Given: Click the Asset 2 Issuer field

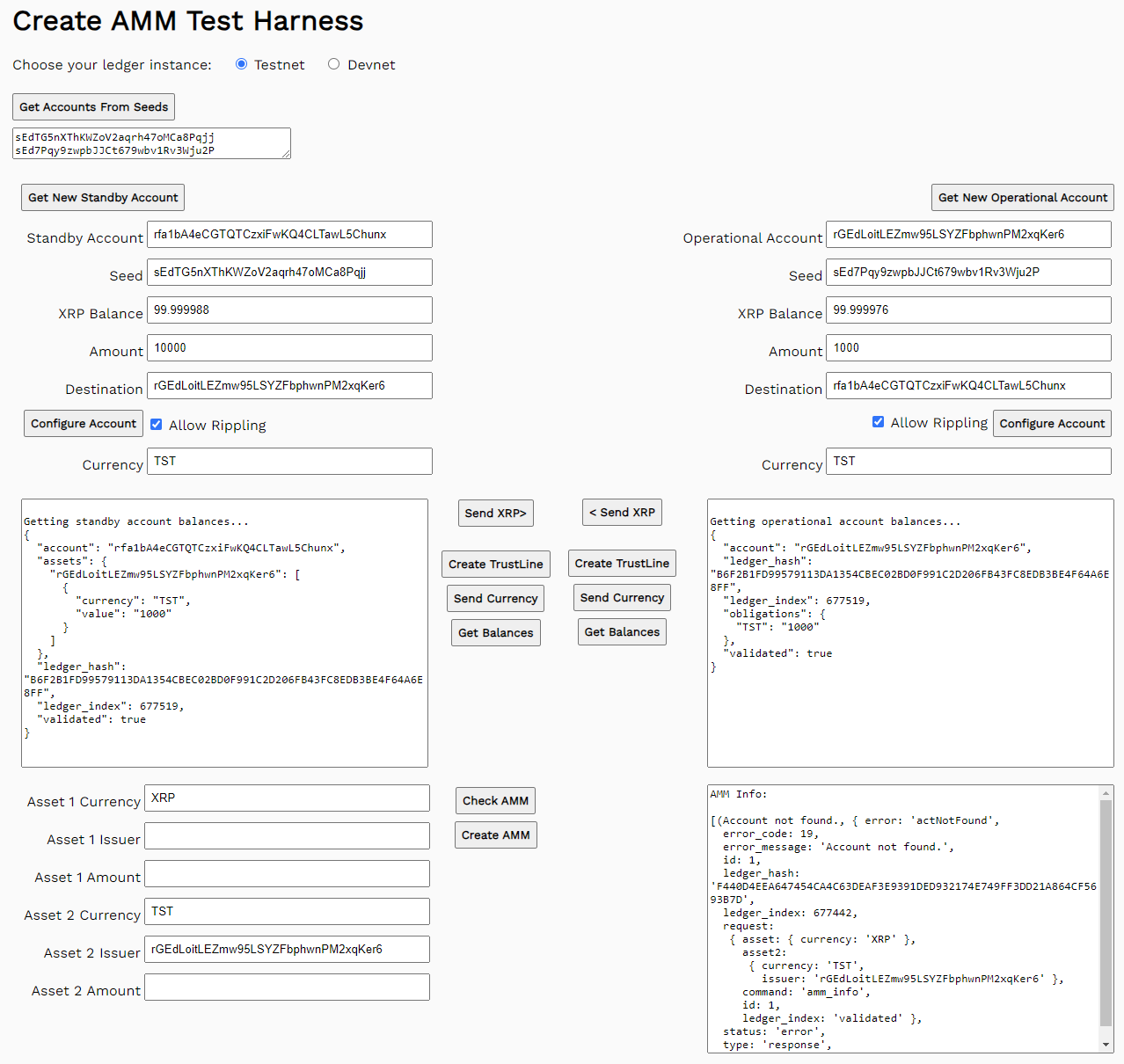Looking at the screenshot, I should [287, 950].
